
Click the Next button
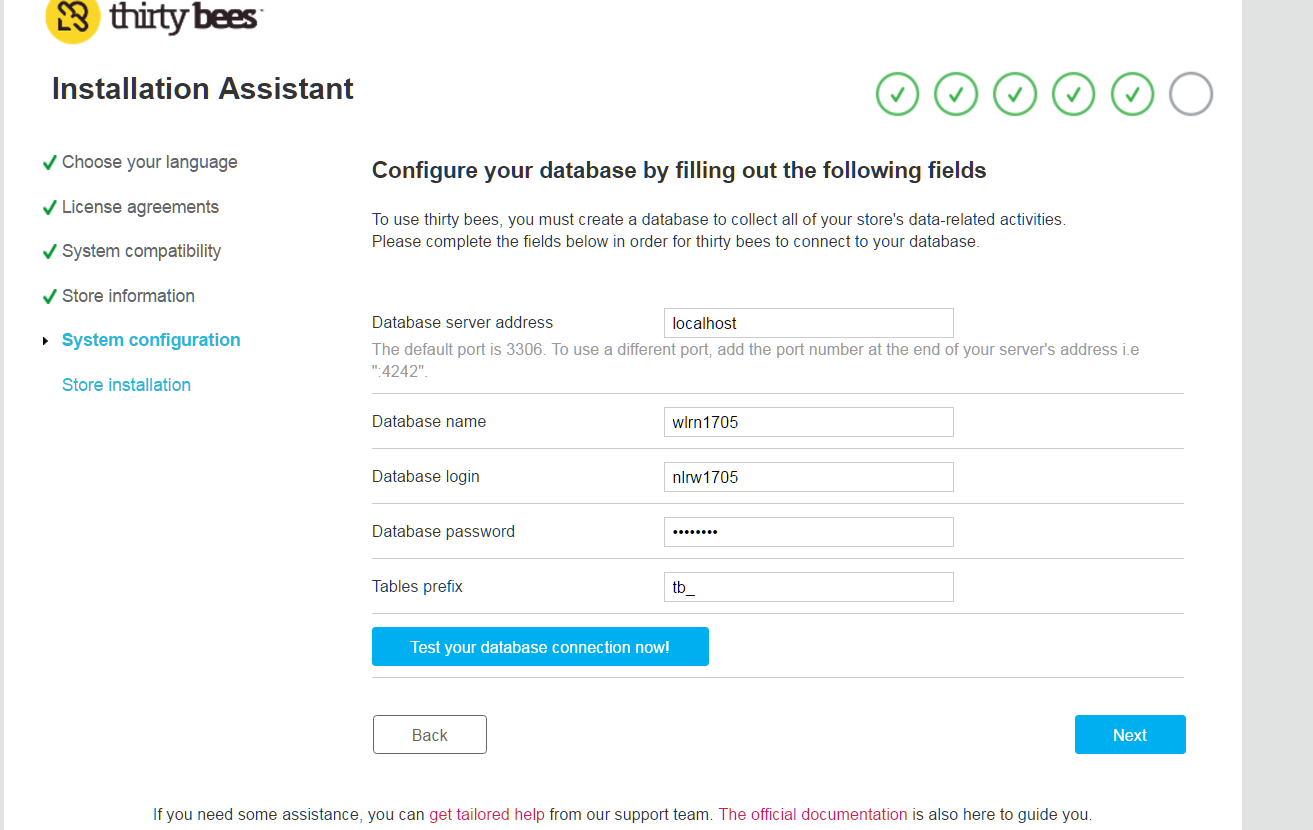(x=1130, y=735)
